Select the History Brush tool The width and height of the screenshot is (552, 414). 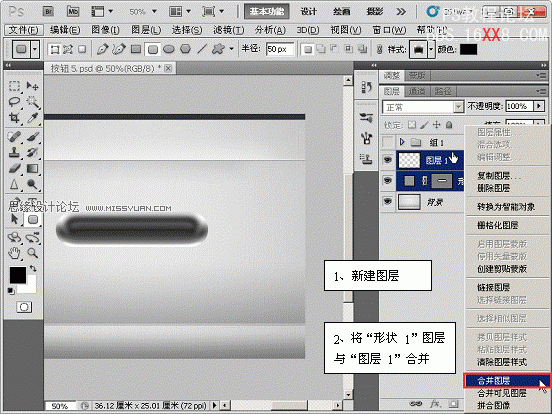click(x=32, y=152)
